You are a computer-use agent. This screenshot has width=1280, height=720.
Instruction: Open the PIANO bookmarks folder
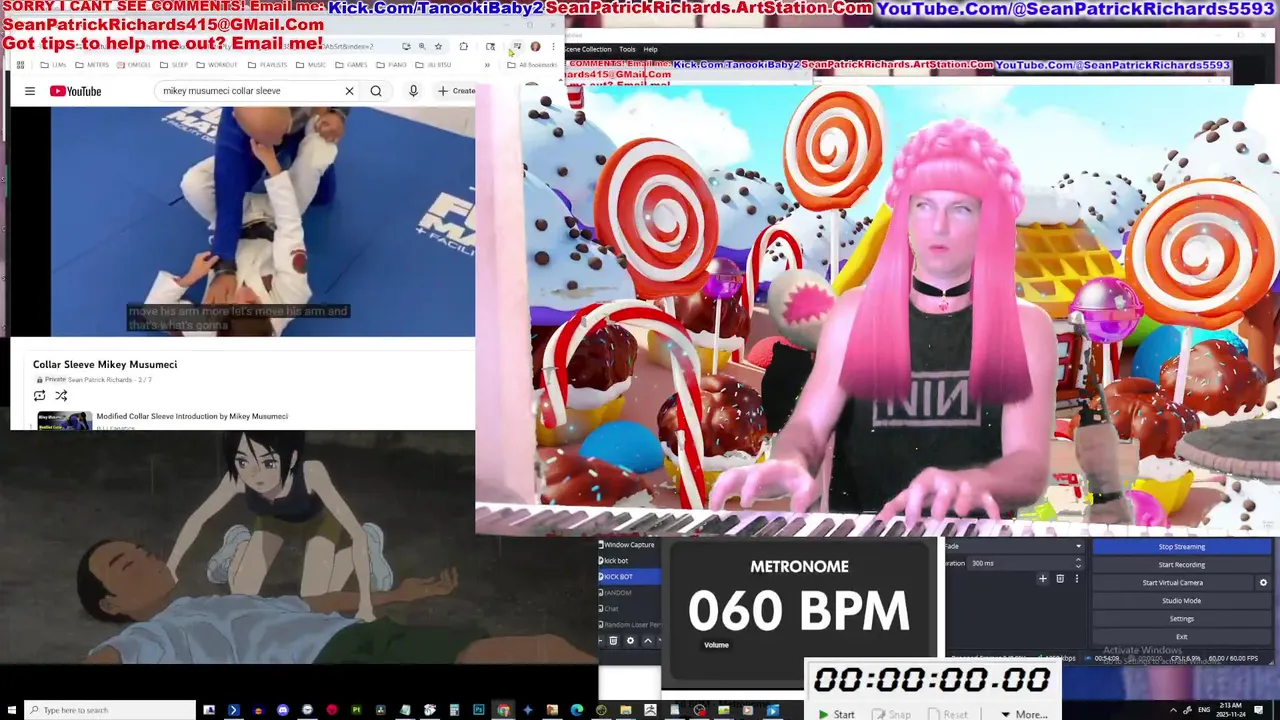click(x=392, y=65)
